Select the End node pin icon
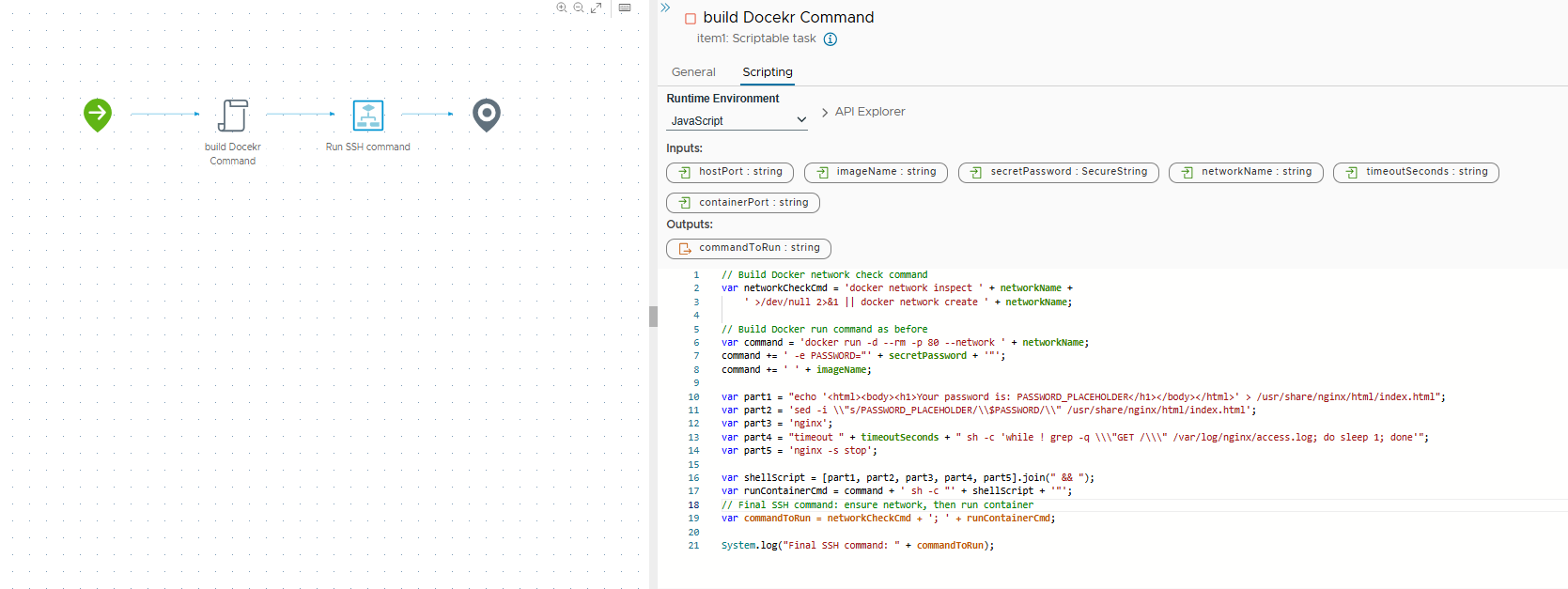 tap(487, 115)
